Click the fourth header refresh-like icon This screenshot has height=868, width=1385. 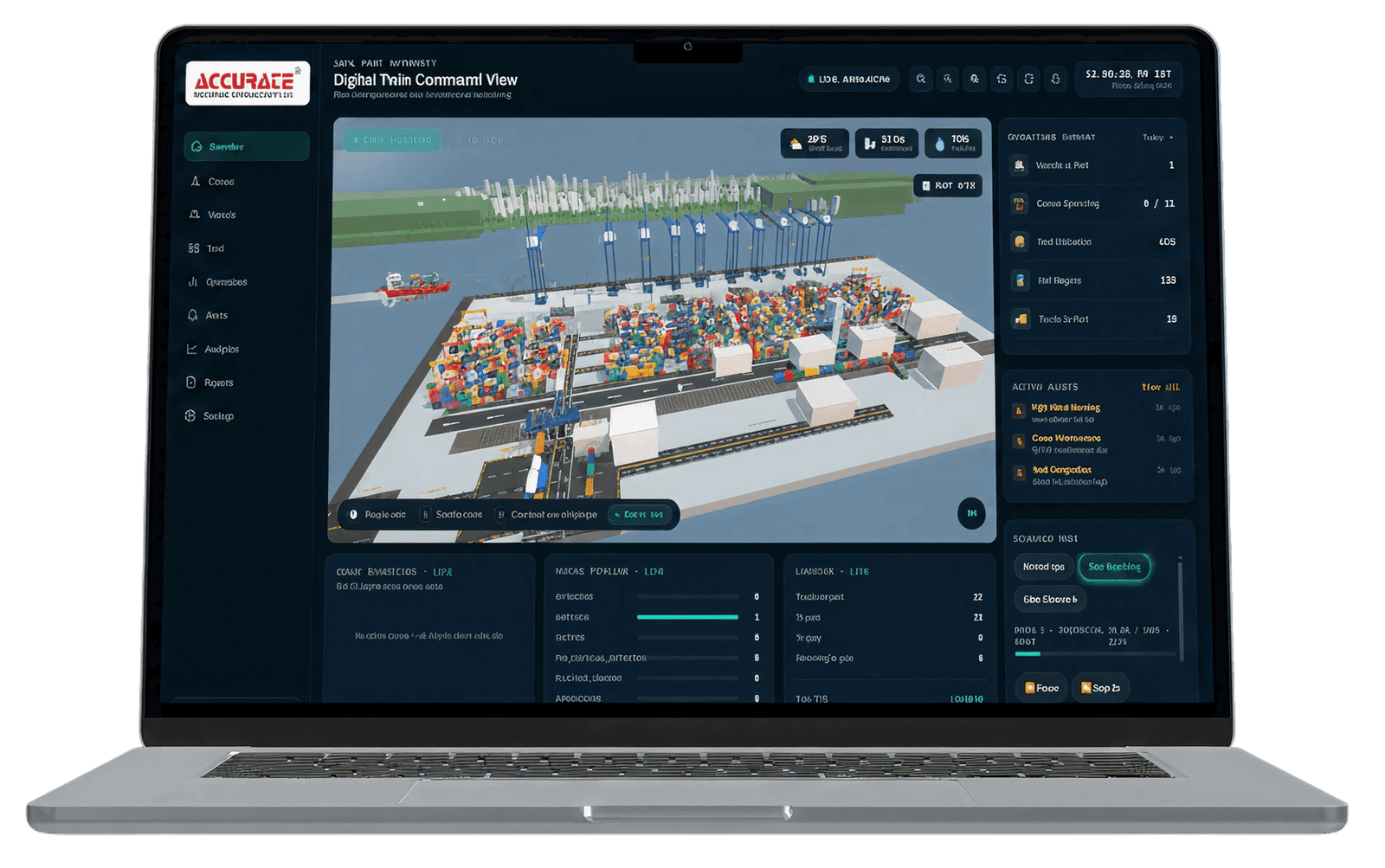click(1002, 79)
